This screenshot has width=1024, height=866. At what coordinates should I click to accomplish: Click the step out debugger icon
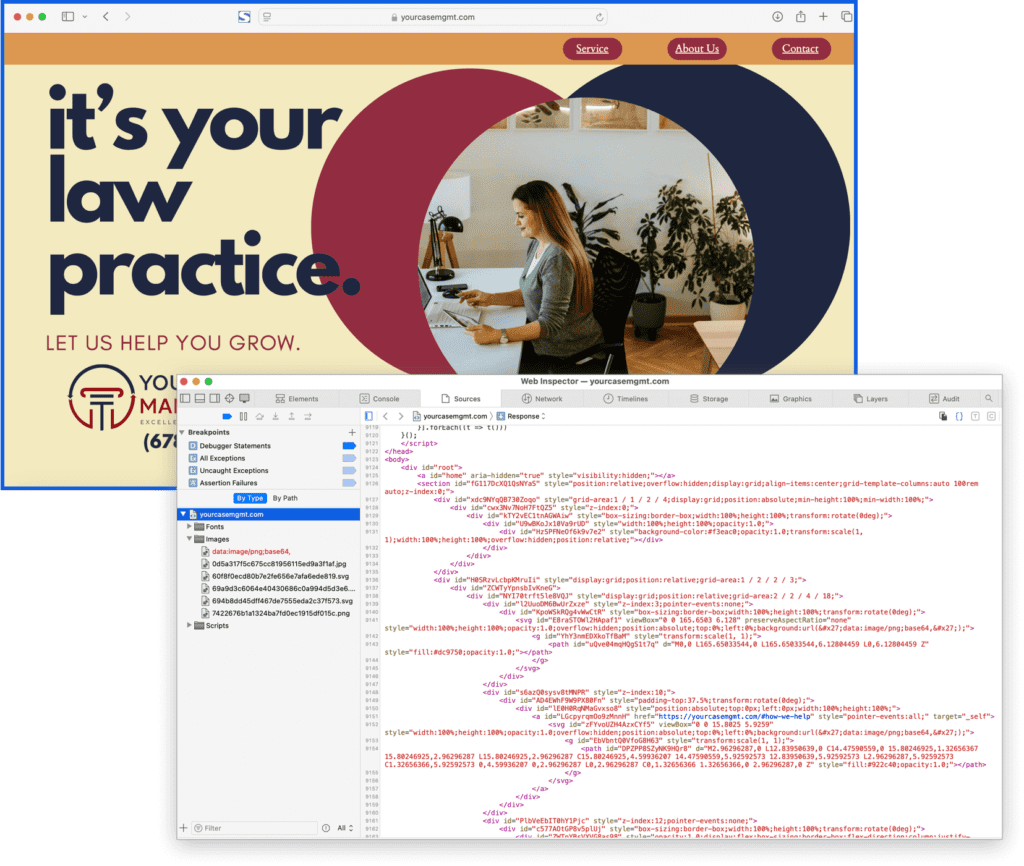pyautogui.click(x=291, y=417)
